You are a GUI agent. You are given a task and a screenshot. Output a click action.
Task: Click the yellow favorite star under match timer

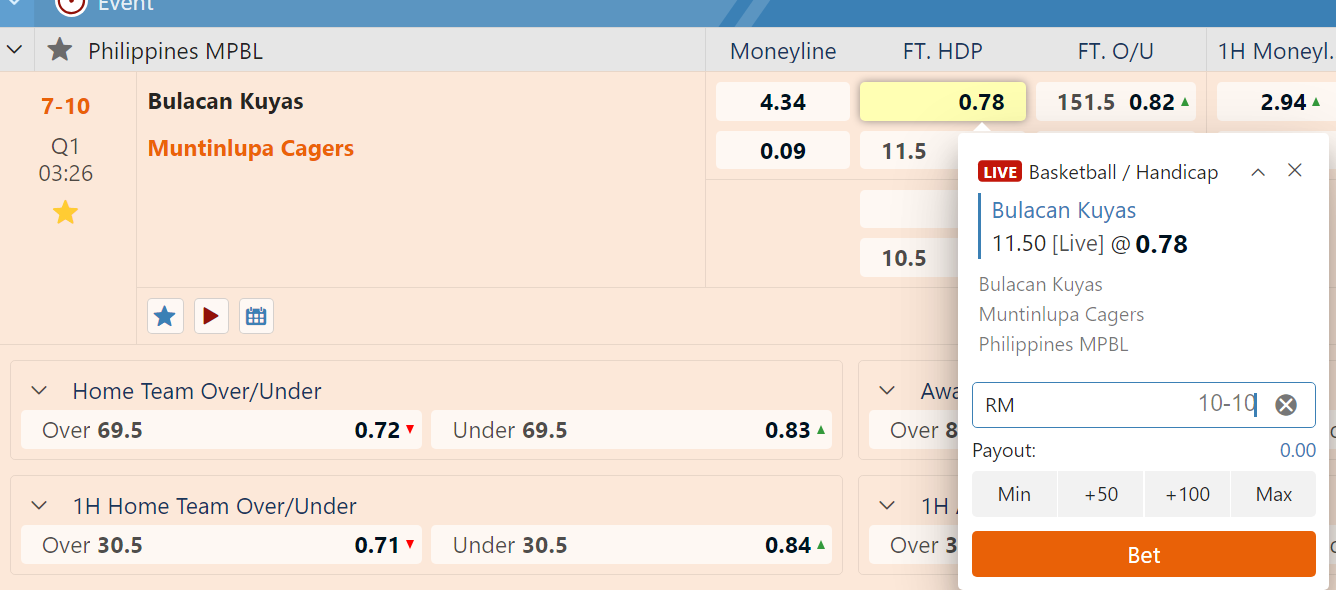65,212
